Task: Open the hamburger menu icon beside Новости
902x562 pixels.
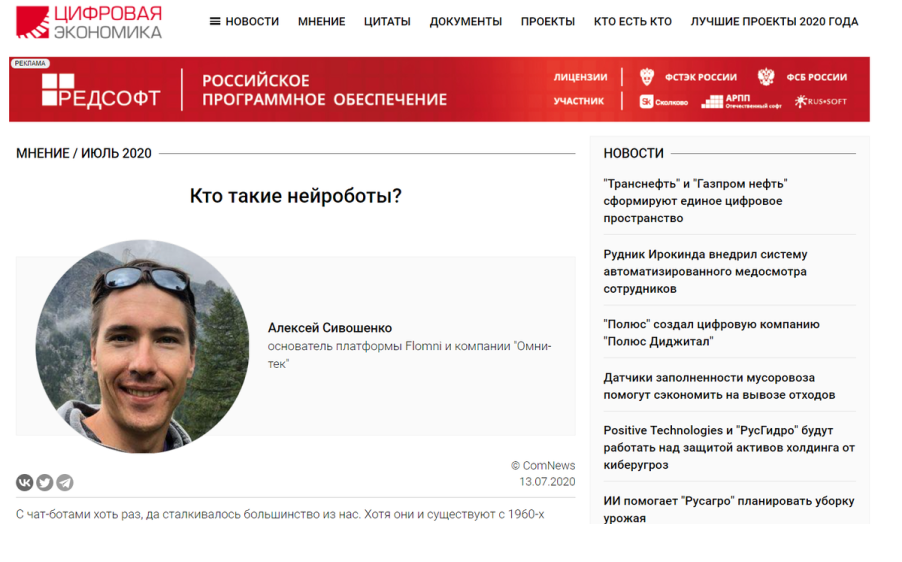Action: [214, 21]
